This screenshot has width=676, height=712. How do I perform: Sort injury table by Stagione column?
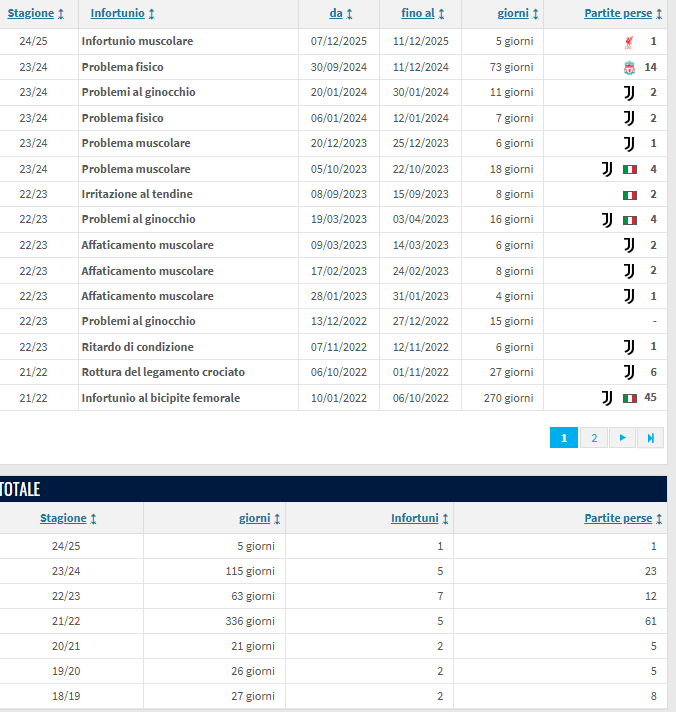click(37, 14)
